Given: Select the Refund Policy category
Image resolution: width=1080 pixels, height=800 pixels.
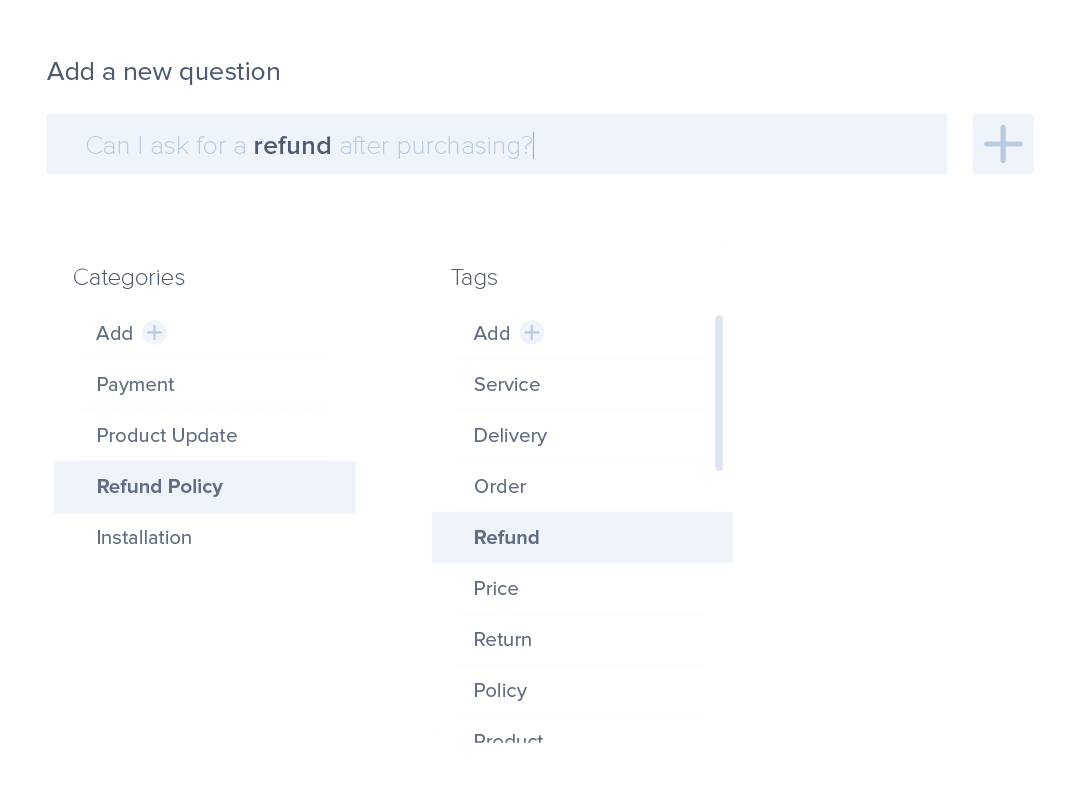Looking at the screenshot, I should (x=159, y=487).
